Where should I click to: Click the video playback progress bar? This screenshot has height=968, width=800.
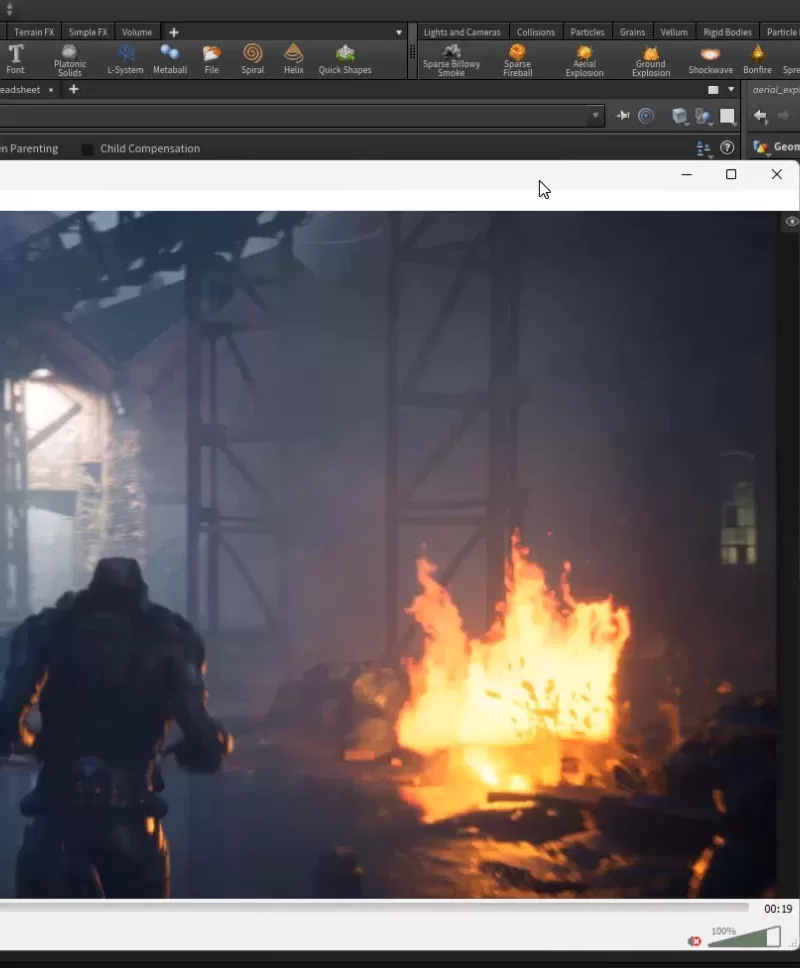coord(374,908)
